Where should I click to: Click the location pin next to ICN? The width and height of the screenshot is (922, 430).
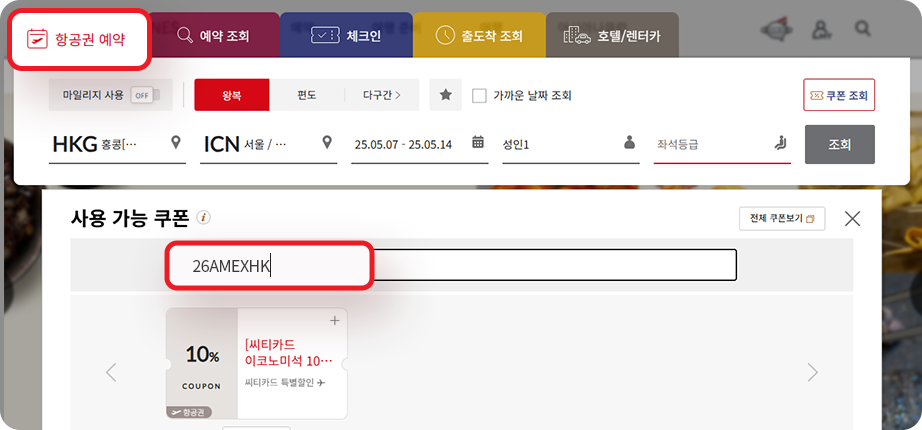point(328,143)
